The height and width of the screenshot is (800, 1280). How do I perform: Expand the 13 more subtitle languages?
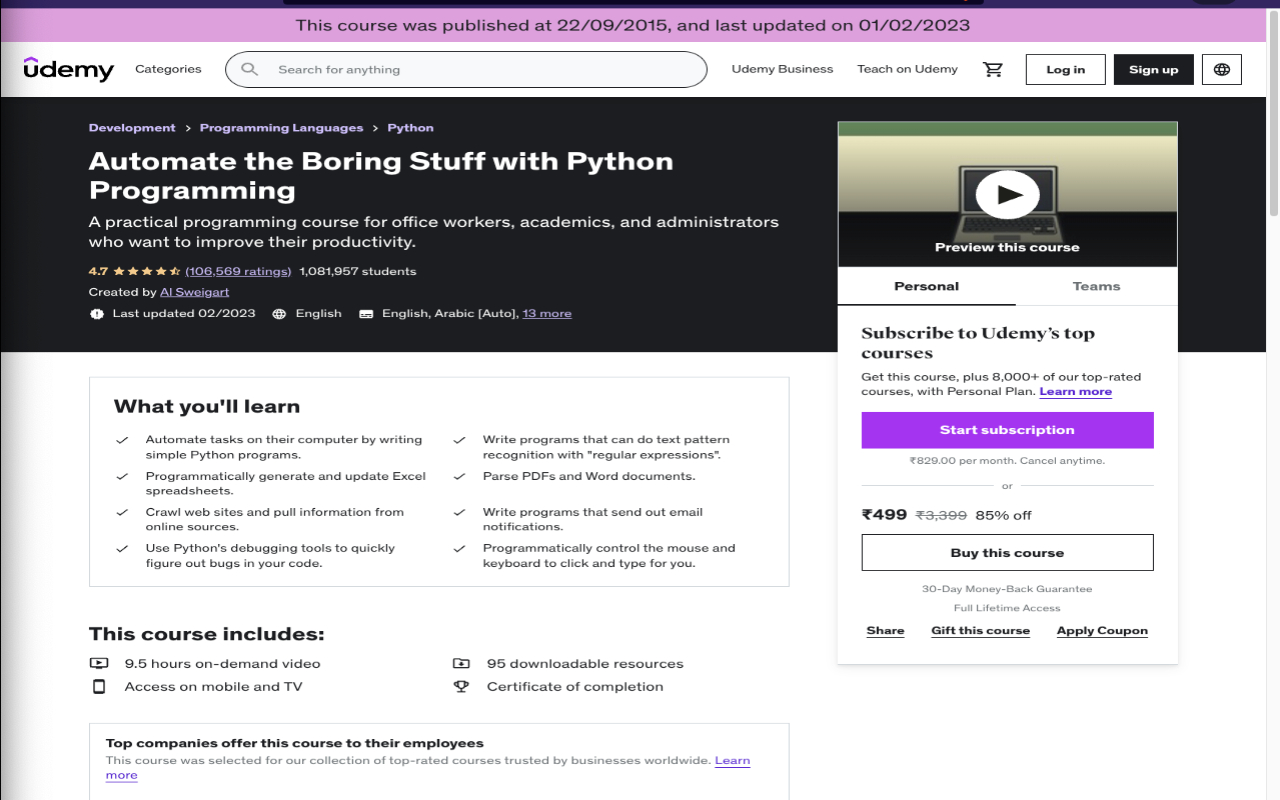(x=547, y=313)
